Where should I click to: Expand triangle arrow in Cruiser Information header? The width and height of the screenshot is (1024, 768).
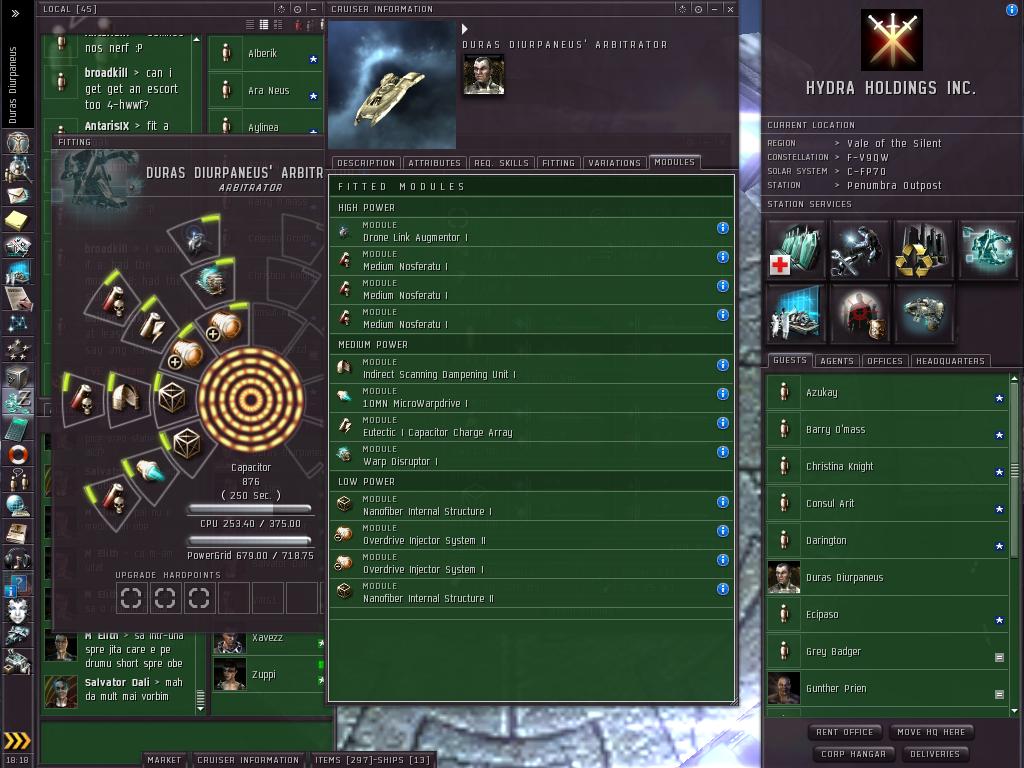(x=465, y=29)
